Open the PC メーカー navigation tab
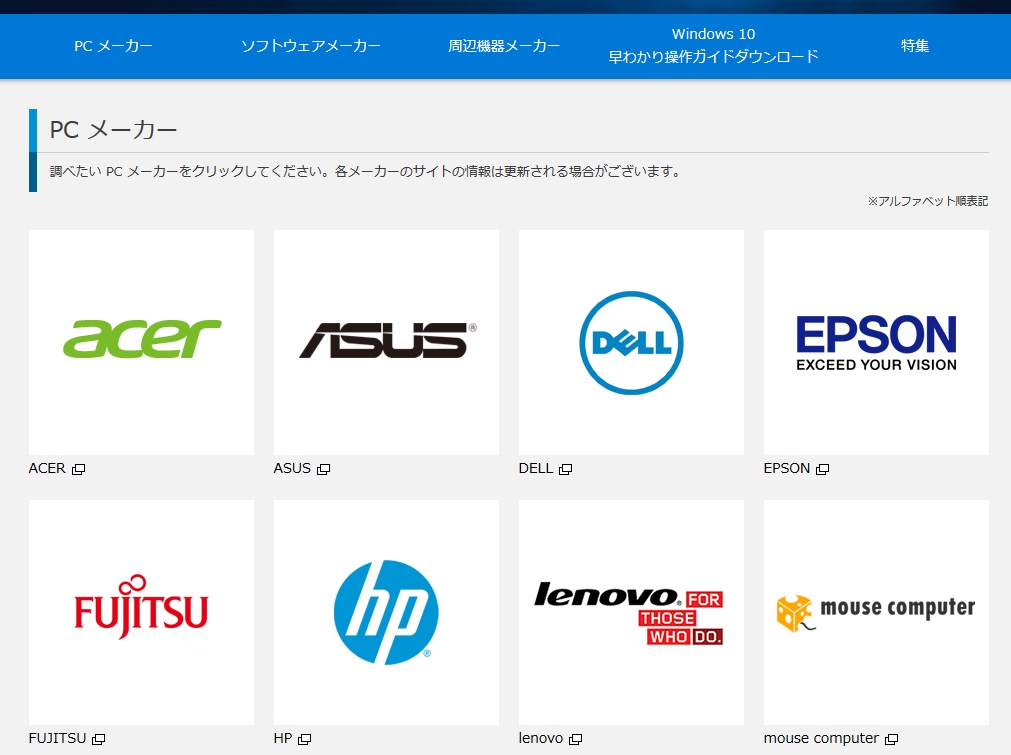This screenshot has height=755, width=1011. point(113,46)
